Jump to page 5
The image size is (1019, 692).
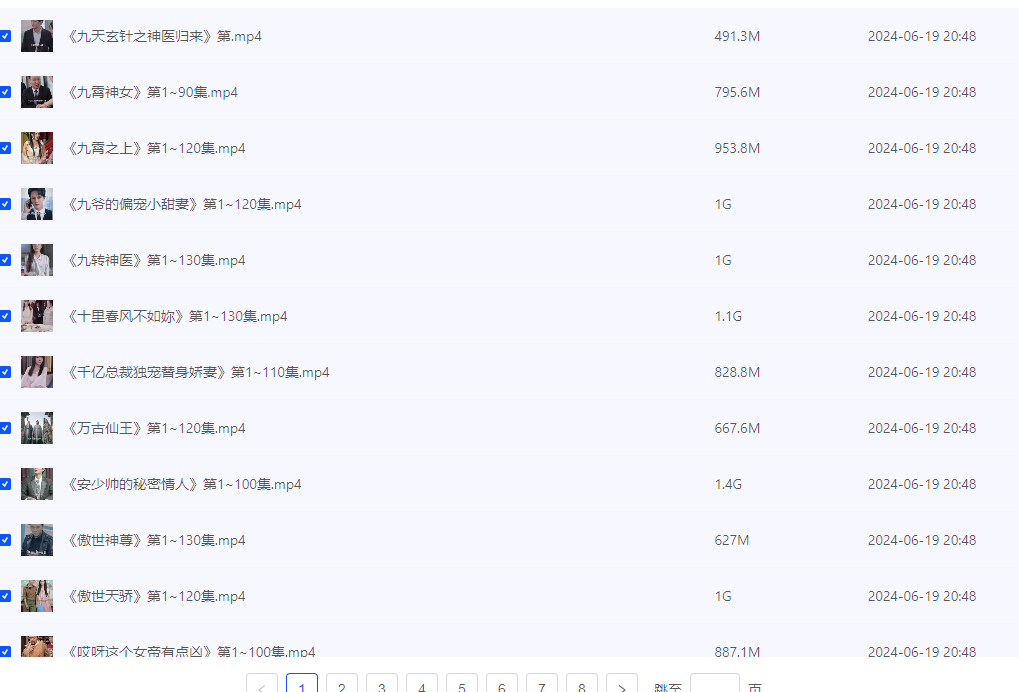click(461, 684)
